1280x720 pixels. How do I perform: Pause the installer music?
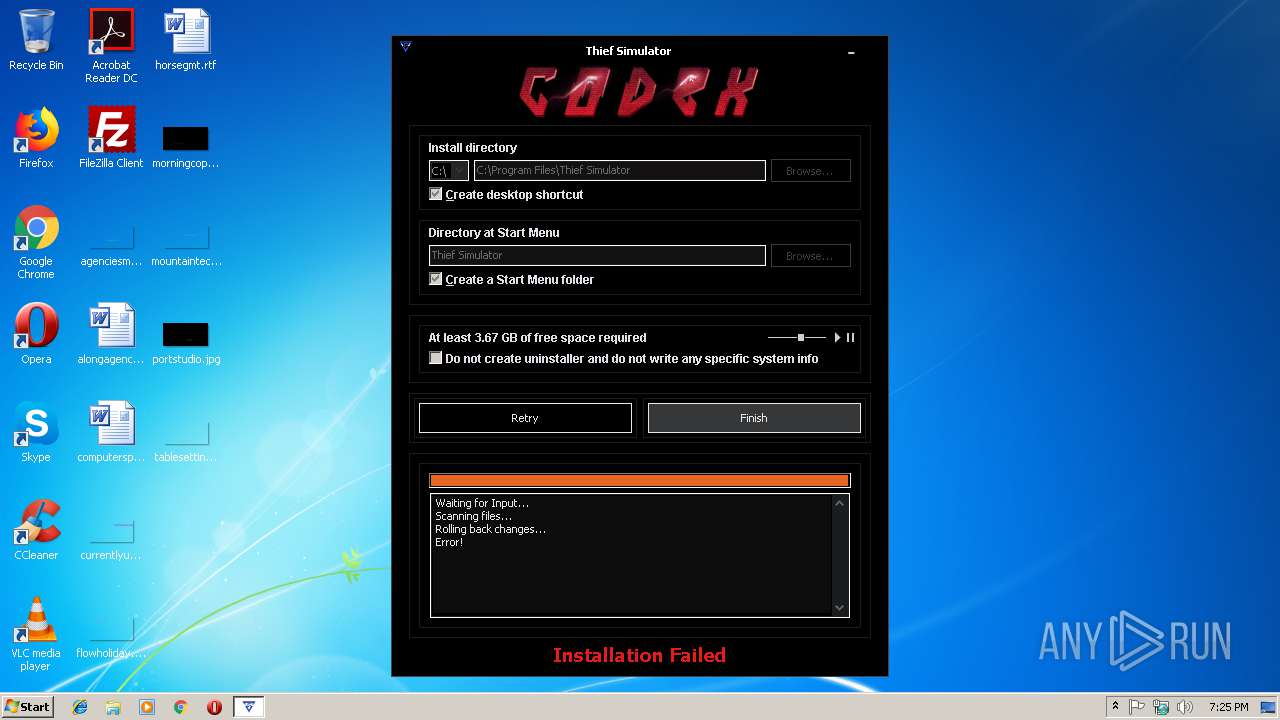coord(851,338)
